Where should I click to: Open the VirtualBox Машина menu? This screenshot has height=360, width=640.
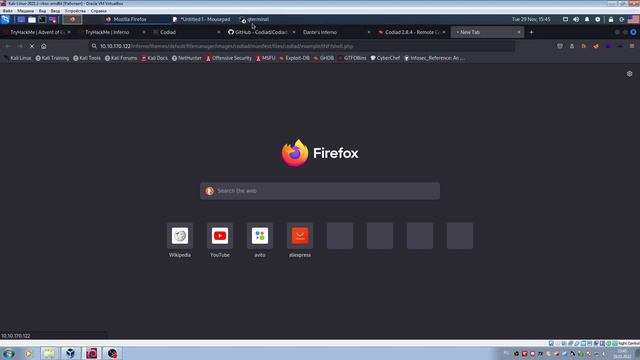[25, 11]
